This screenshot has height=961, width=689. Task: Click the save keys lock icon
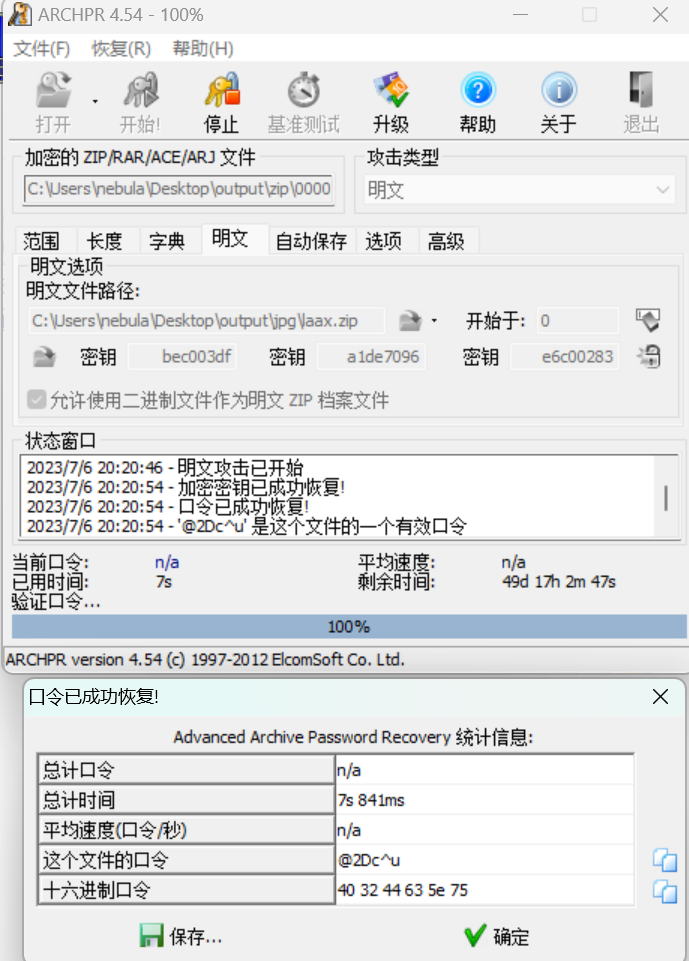pos(649,356)
